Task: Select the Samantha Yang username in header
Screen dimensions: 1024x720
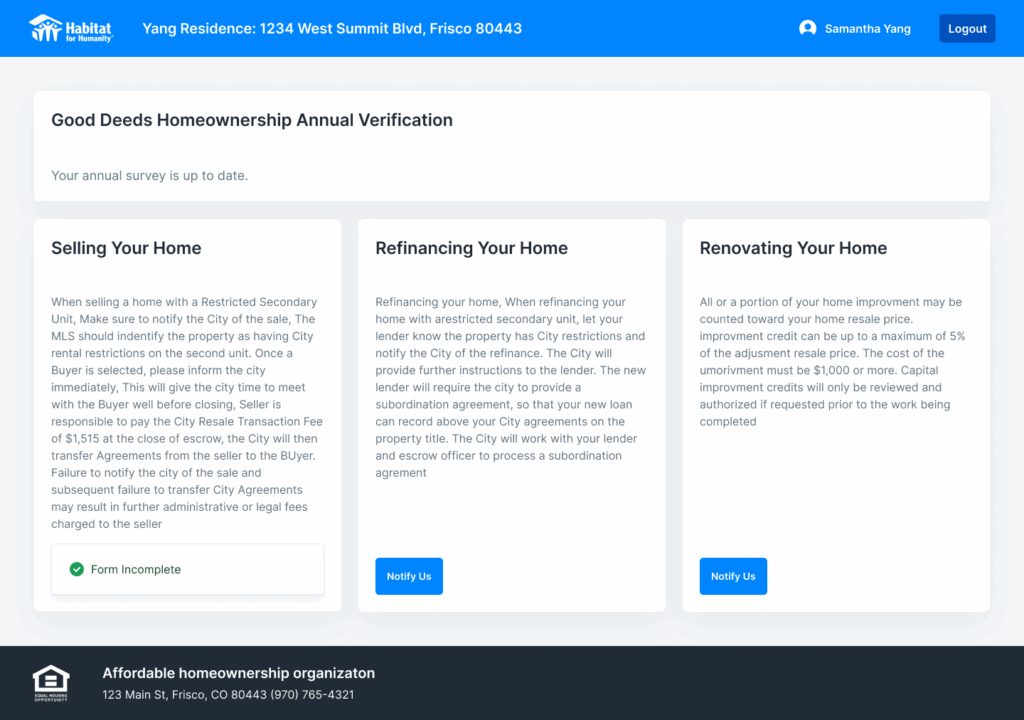Action: (x=867, y=29)
